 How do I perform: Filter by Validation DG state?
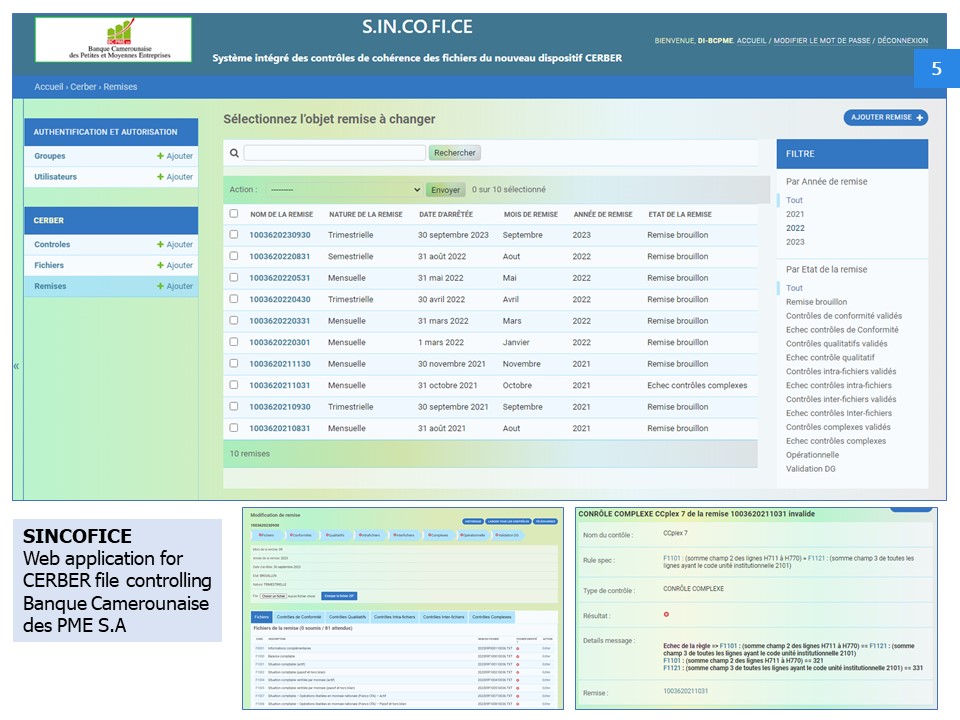coord(811,469)
